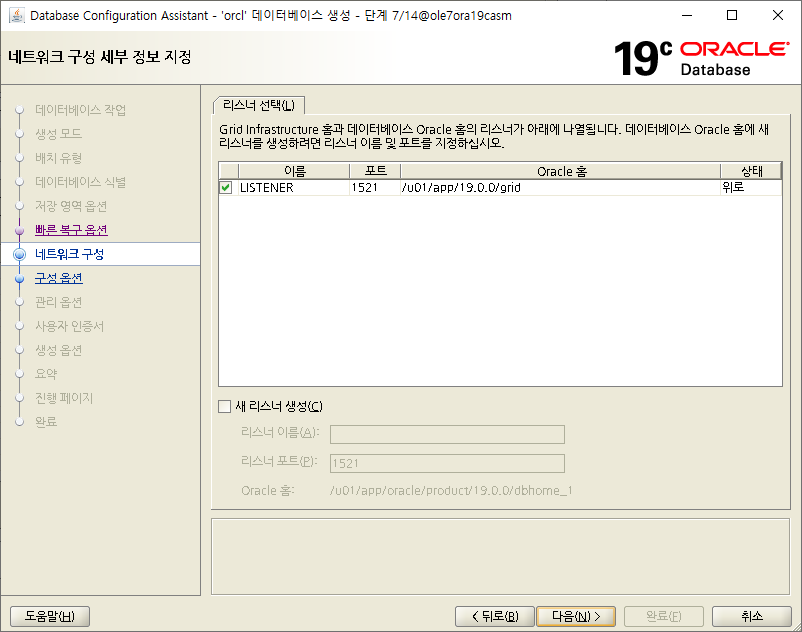Click the 이름 column header

click(x=294, y=171)
